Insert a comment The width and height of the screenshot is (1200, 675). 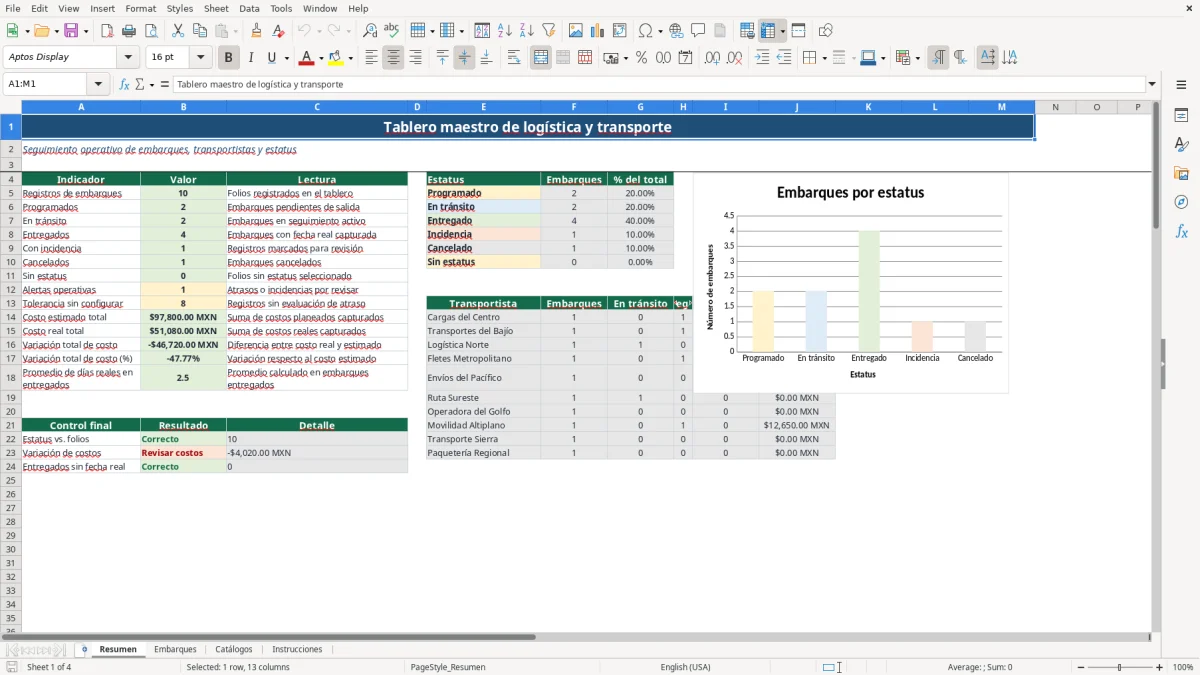[x=698, y=31]
